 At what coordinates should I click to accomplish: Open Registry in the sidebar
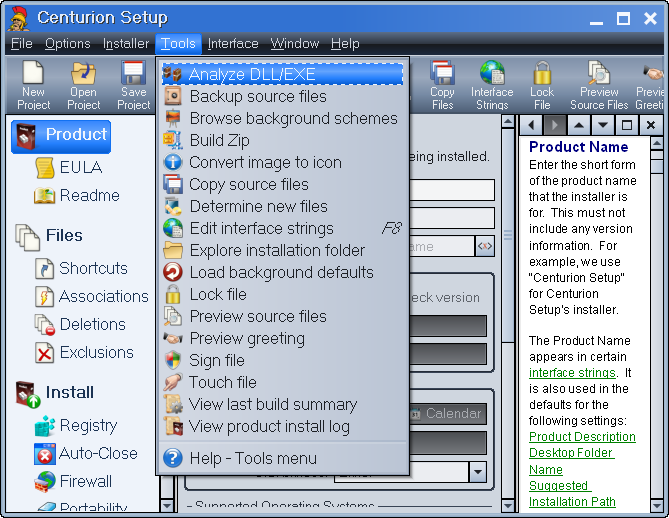(76, 426)
